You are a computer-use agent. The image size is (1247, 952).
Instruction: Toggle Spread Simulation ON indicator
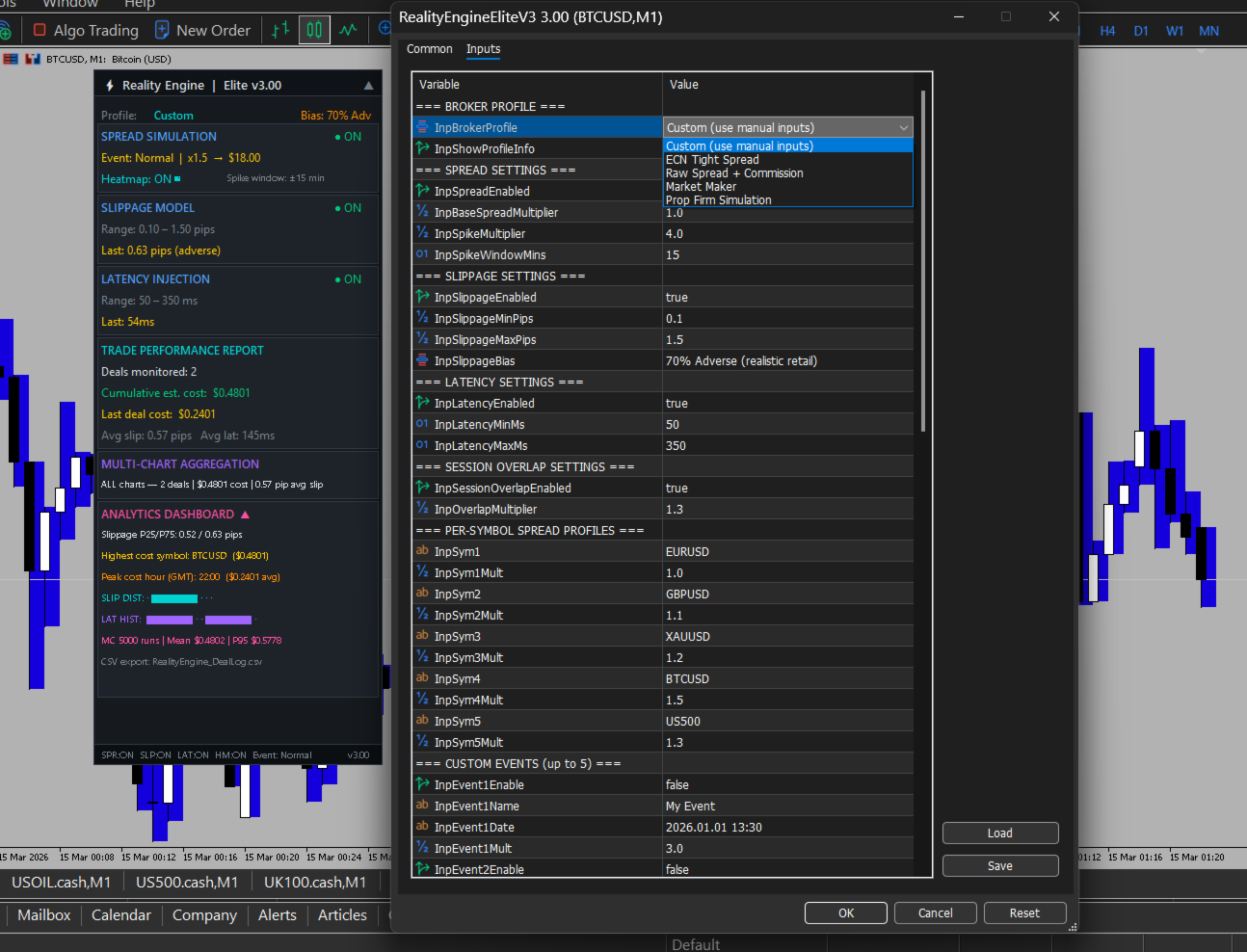pos(348,137)
